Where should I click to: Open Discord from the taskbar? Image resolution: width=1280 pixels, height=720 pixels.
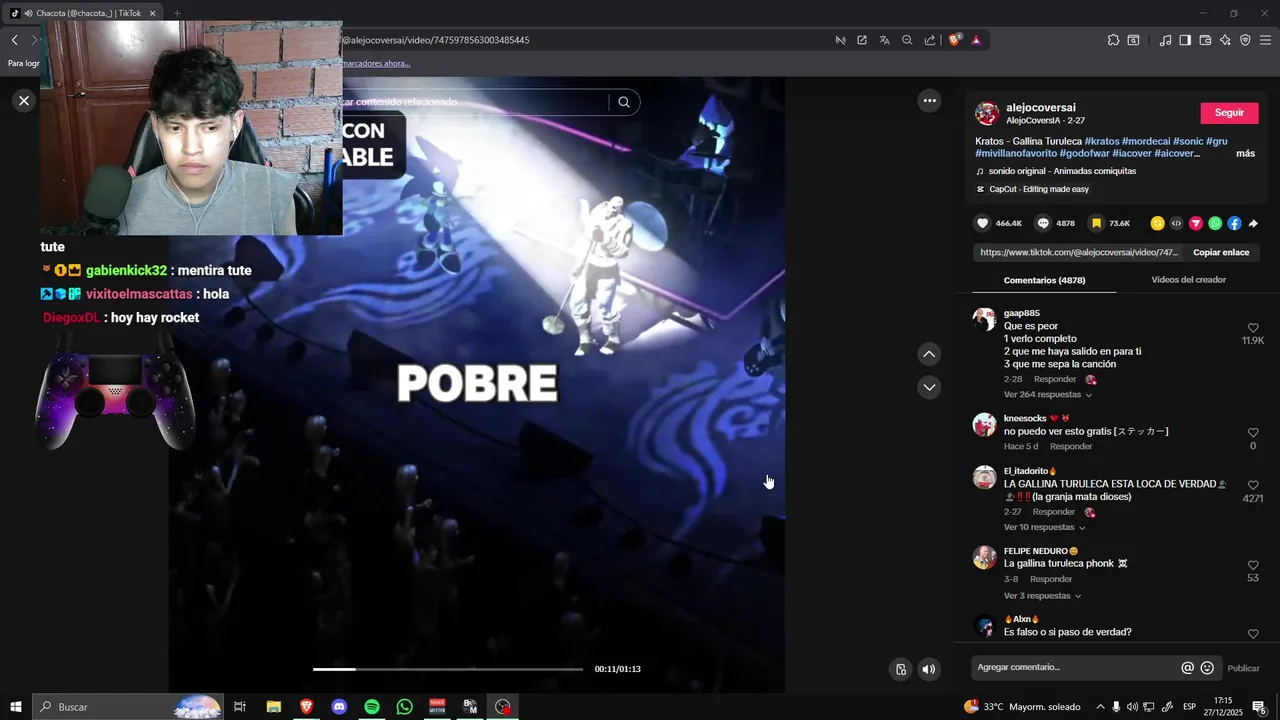point(339,707)
